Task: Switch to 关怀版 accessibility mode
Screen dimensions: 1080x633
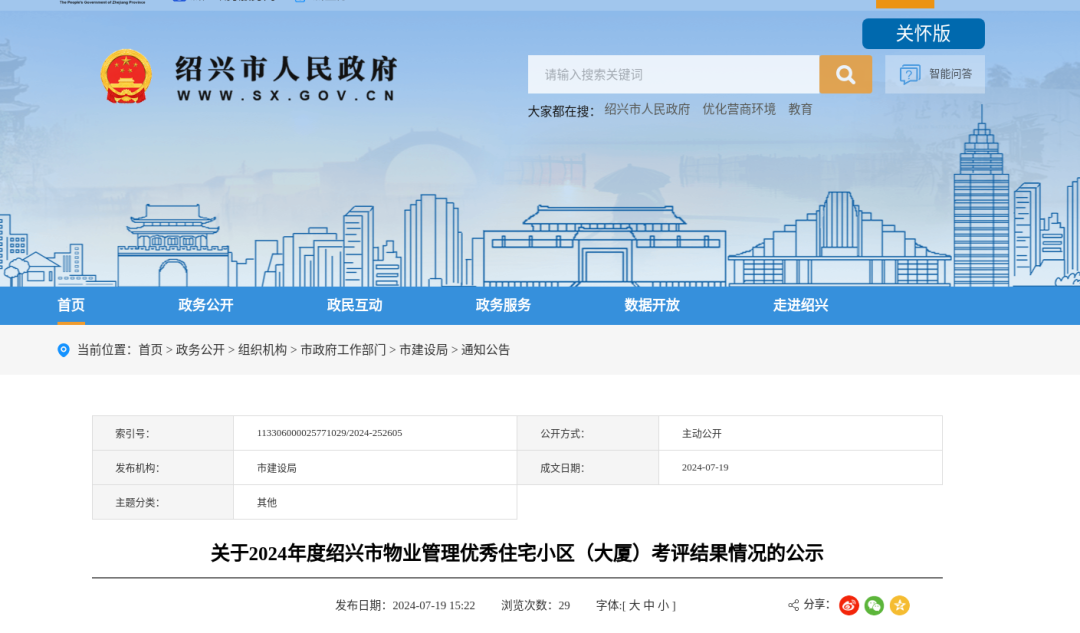Action: point(923,34)
